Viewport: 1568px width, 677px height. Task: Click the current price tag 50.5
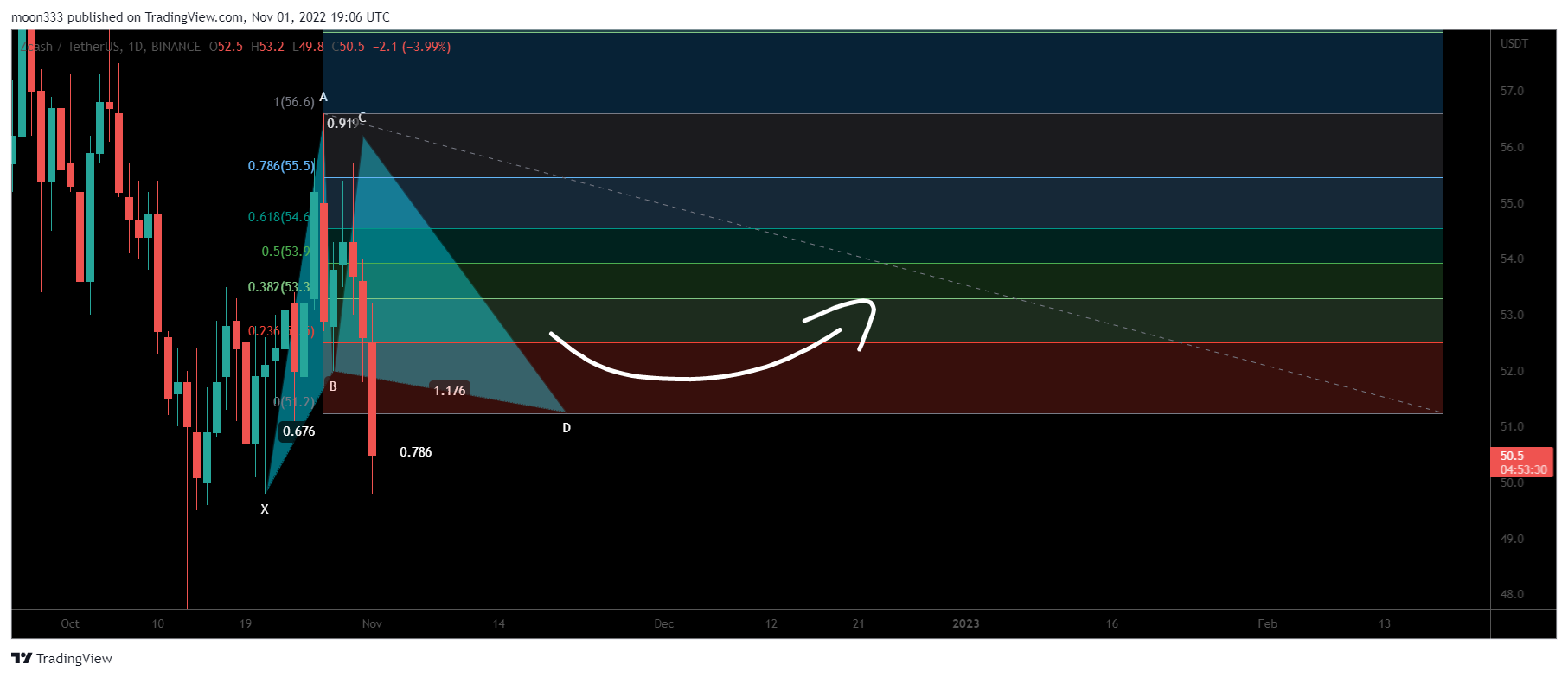pos(1521,462)
